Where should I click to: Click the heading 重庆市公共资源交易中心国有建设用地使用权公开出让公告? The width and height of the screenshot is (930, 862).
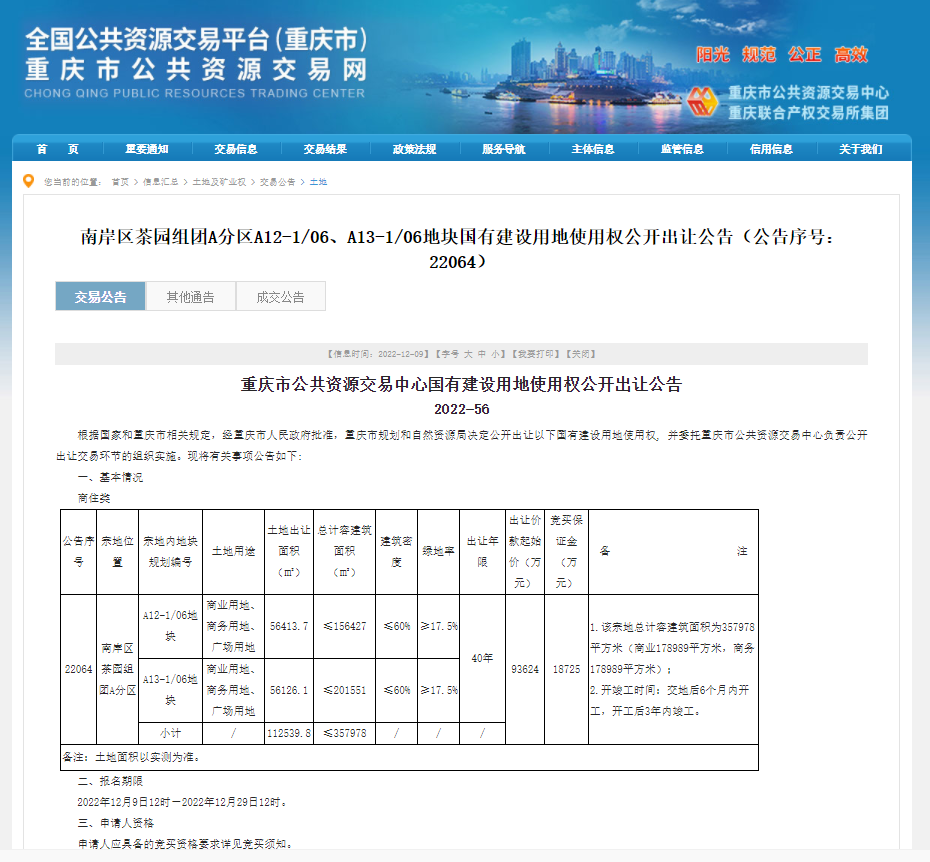click(x=461, y=384)
